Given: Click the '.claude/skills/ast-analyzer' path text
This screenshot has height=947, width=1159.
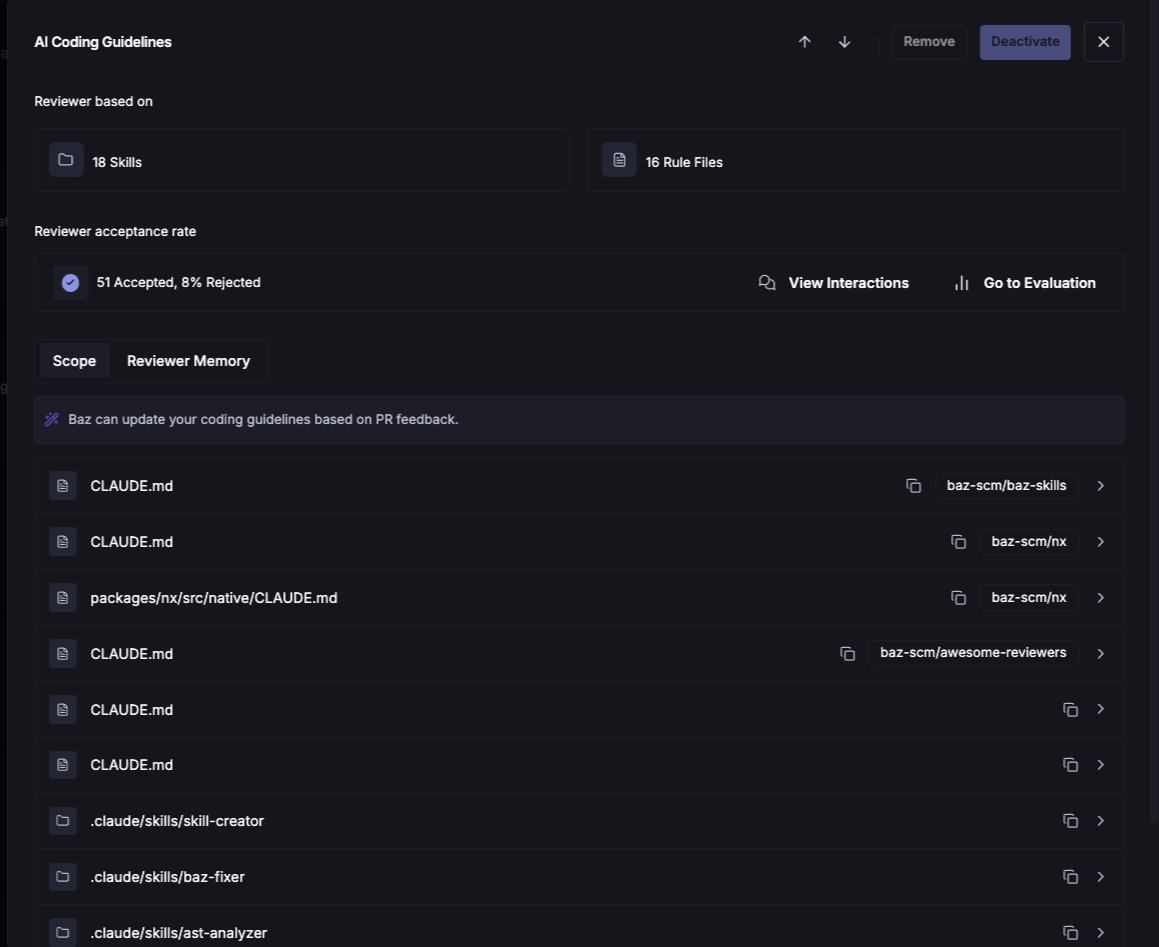Looking at the screenshot, I should 178,933.
